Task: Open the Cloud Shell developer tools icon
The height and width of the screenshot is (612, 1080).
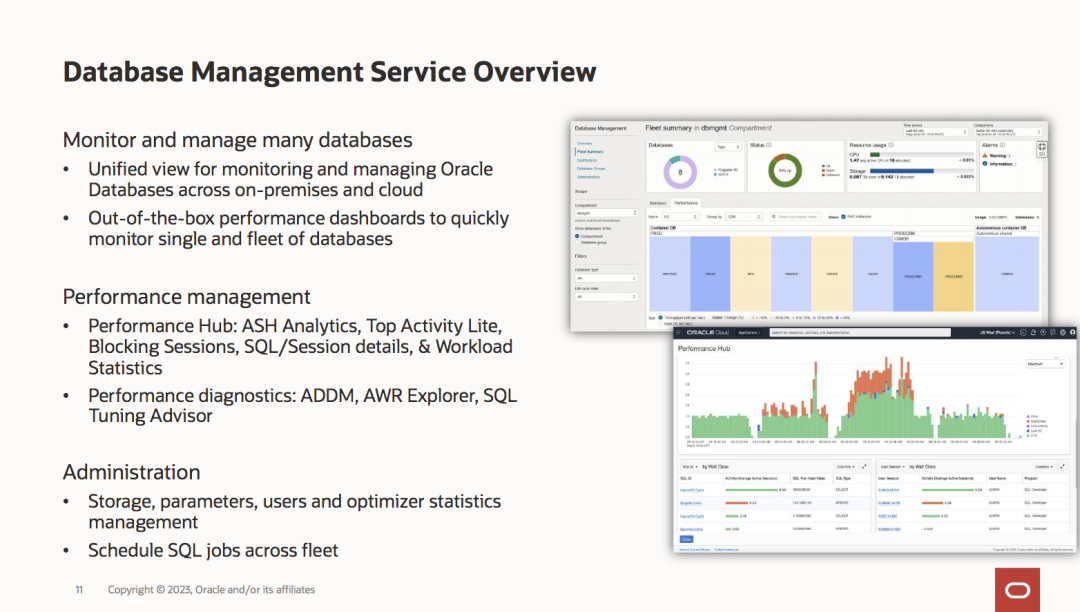Action: (x=1024, y=333)
